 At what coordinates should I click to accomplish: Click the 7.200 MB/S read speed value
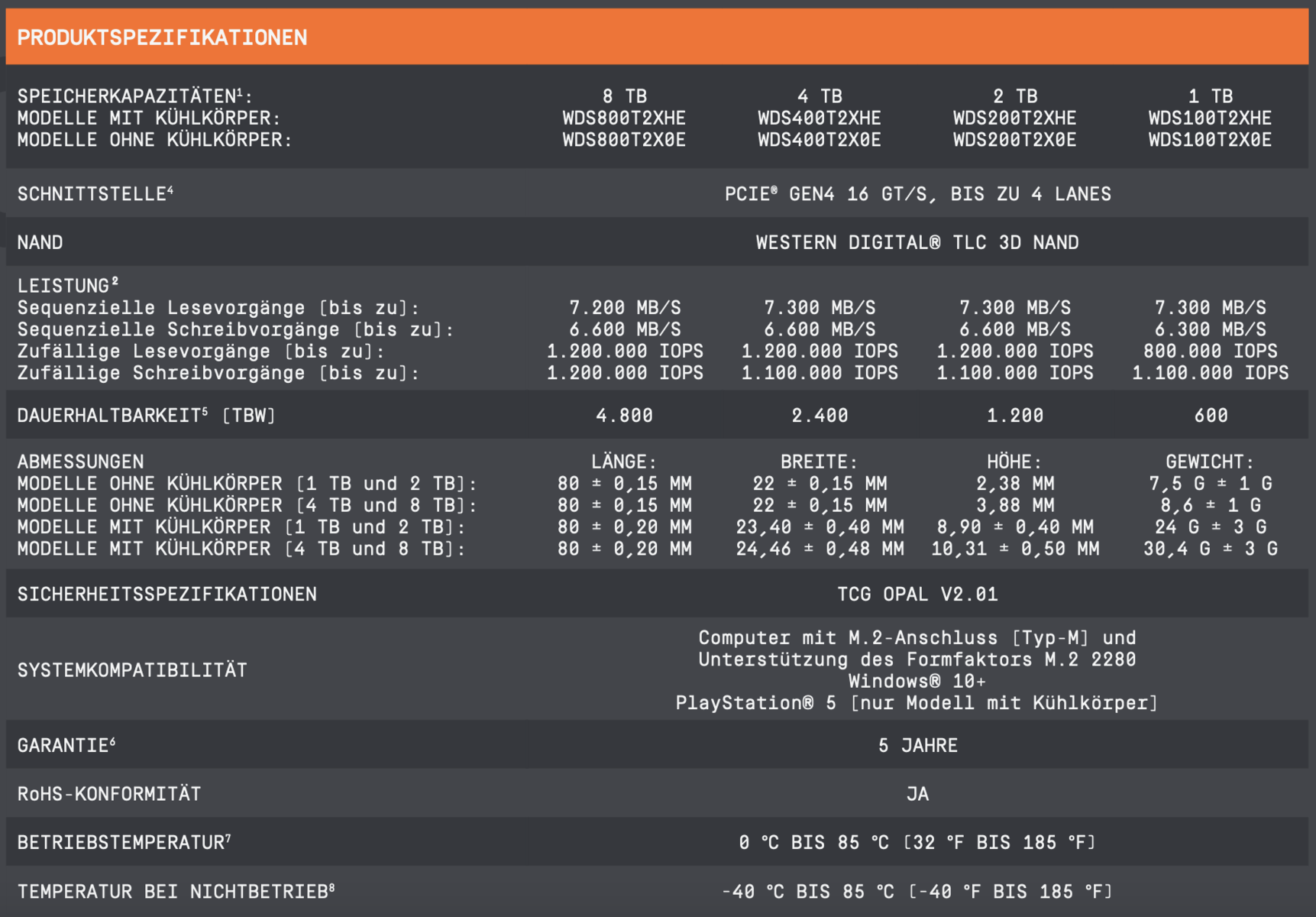(624, 308)
